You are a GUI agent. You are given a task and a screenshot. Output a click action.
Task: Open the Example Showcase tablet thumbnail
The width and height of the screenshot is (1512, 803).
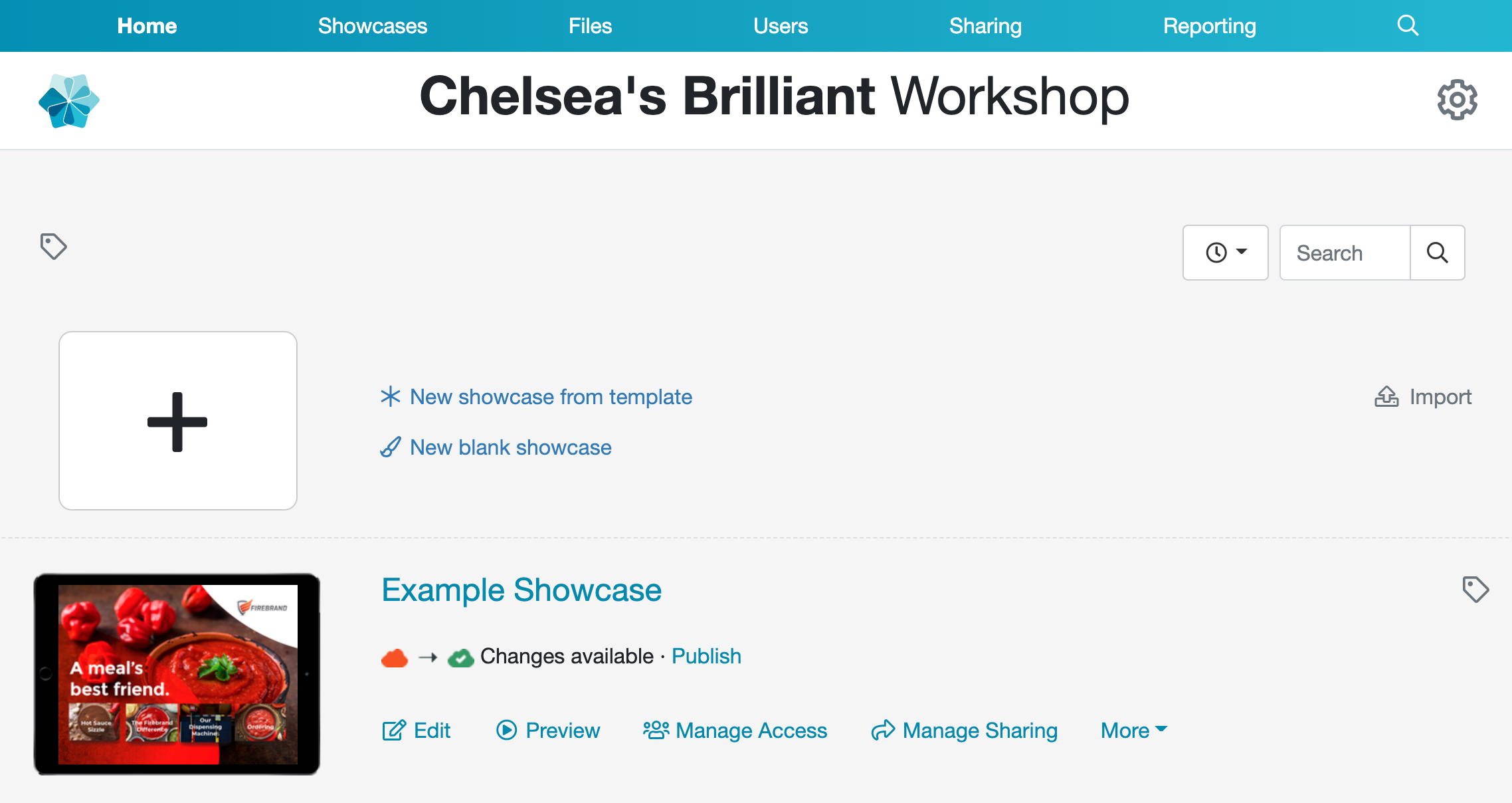pyautogui.click(x=177, y=674)
